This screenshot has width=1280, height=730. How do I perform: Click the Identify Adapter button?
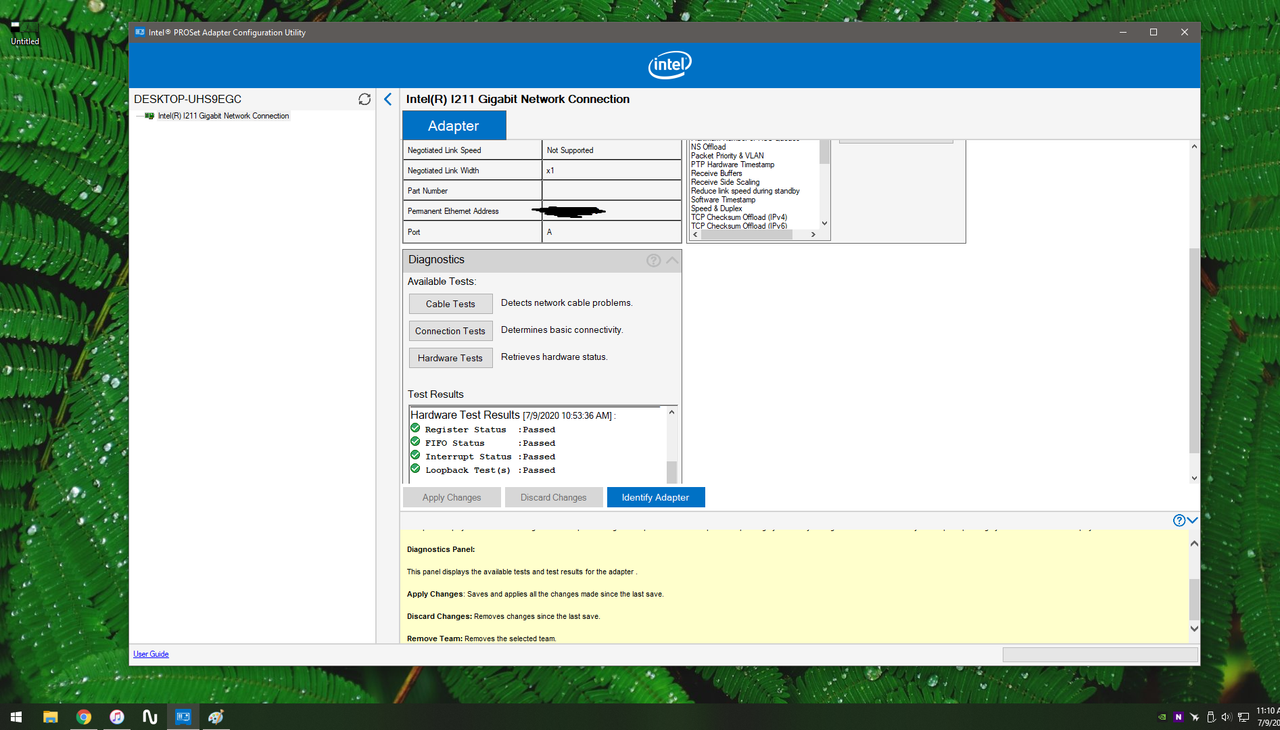[x=656, y=497]
